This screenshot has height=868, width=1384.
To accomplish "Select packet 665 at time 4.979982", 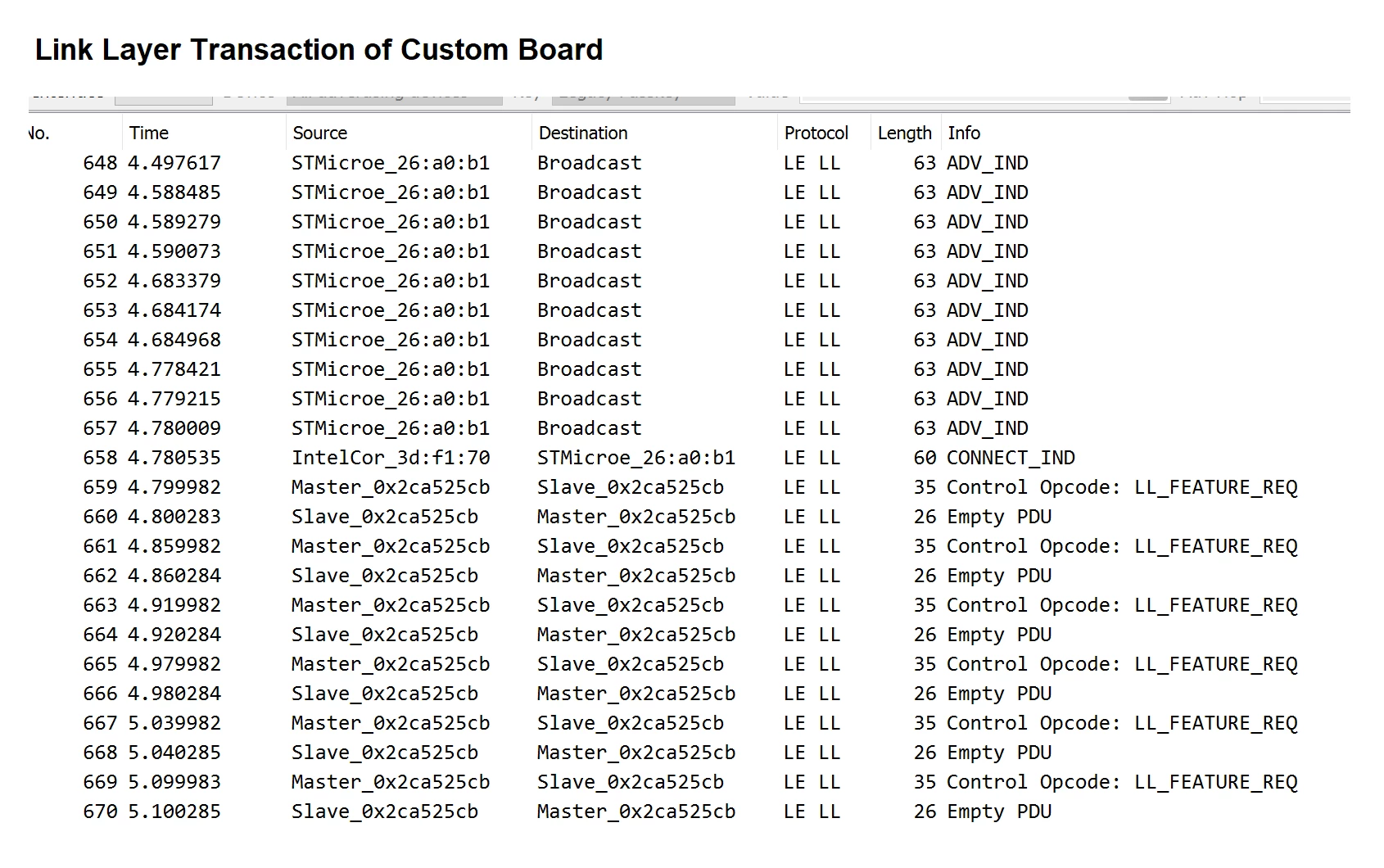I will tap(689, 664).
